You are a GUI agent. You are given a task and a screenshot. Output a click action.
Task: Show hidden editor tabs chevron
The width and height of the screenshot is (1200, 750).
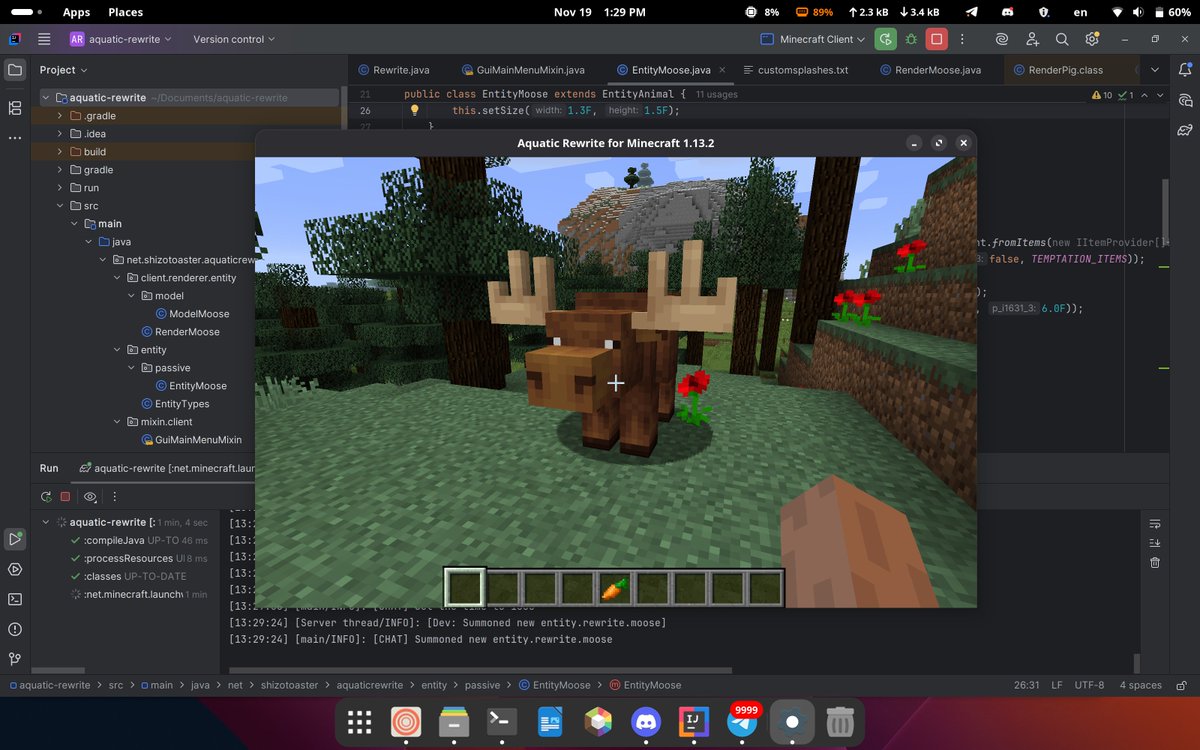coord(1155,70)
